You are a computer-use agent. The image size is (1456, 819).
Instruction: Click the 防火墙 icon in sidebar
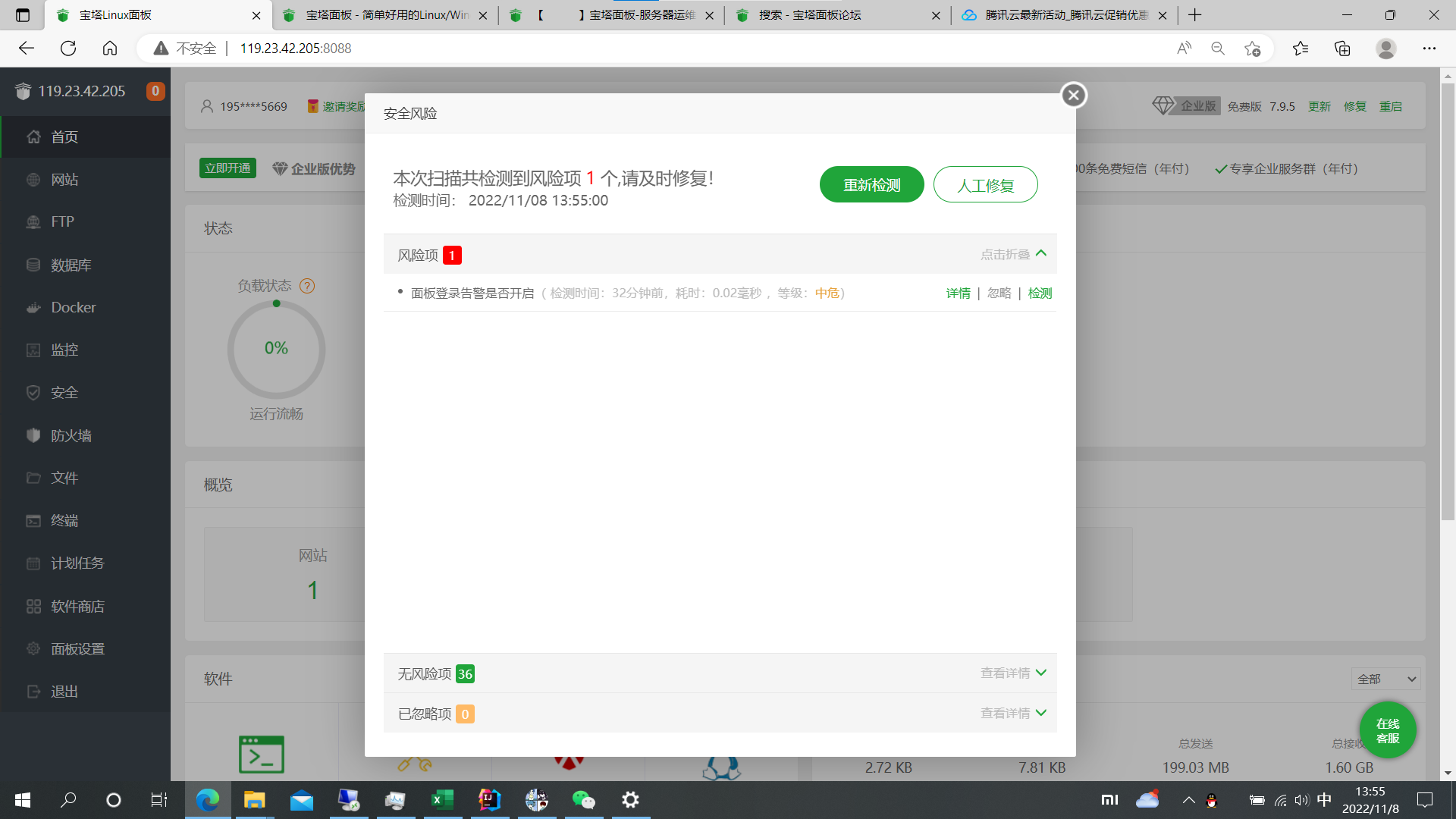click(33, 435)
